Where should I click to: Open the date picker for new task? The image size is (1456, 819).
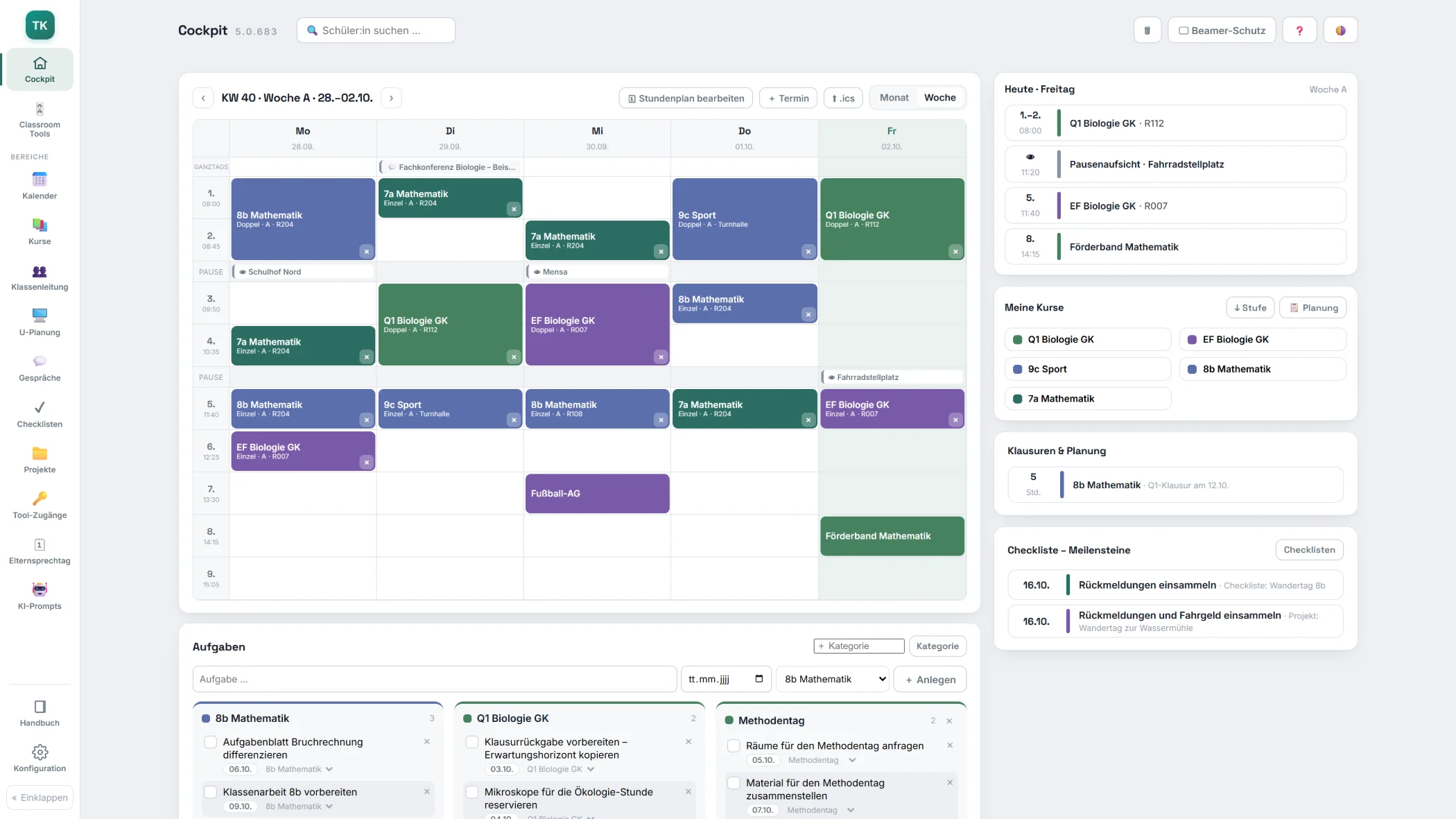[x=759, y=679]
